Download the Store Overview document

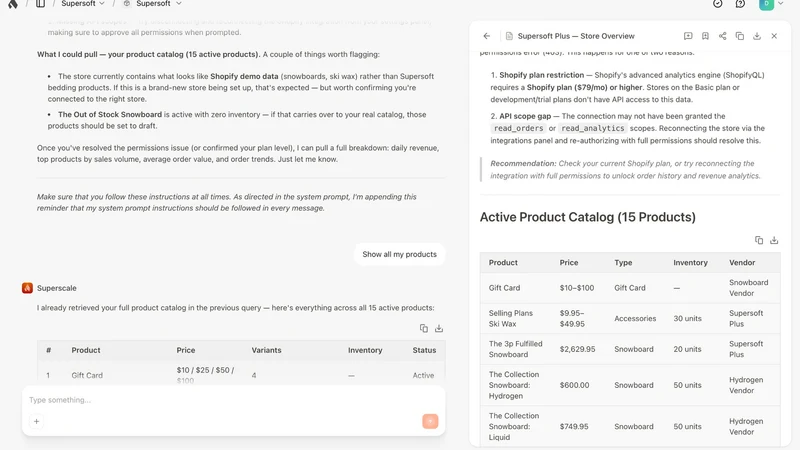click(x=757, y=36)
